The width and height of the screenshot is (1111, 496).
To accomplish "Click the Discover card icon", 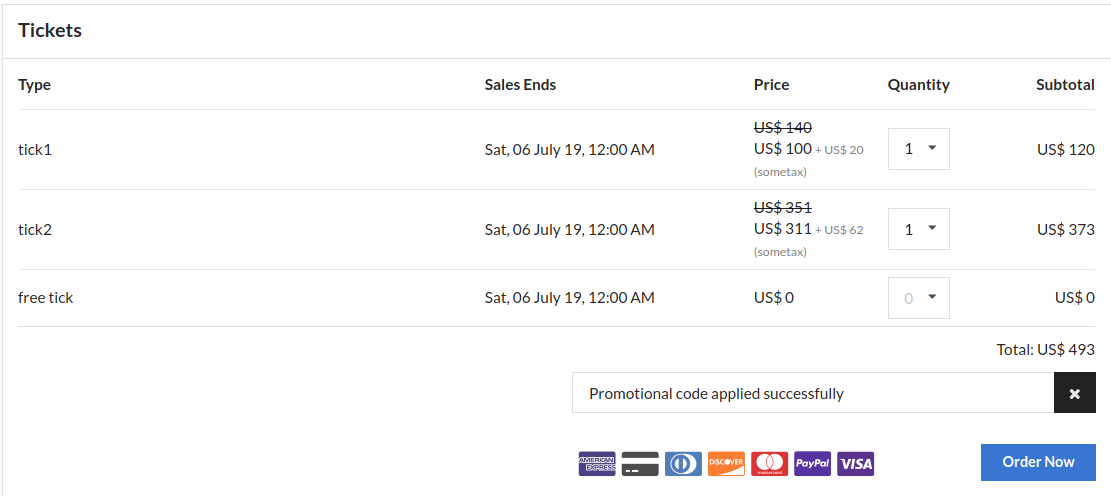I will tap(726, 463).
